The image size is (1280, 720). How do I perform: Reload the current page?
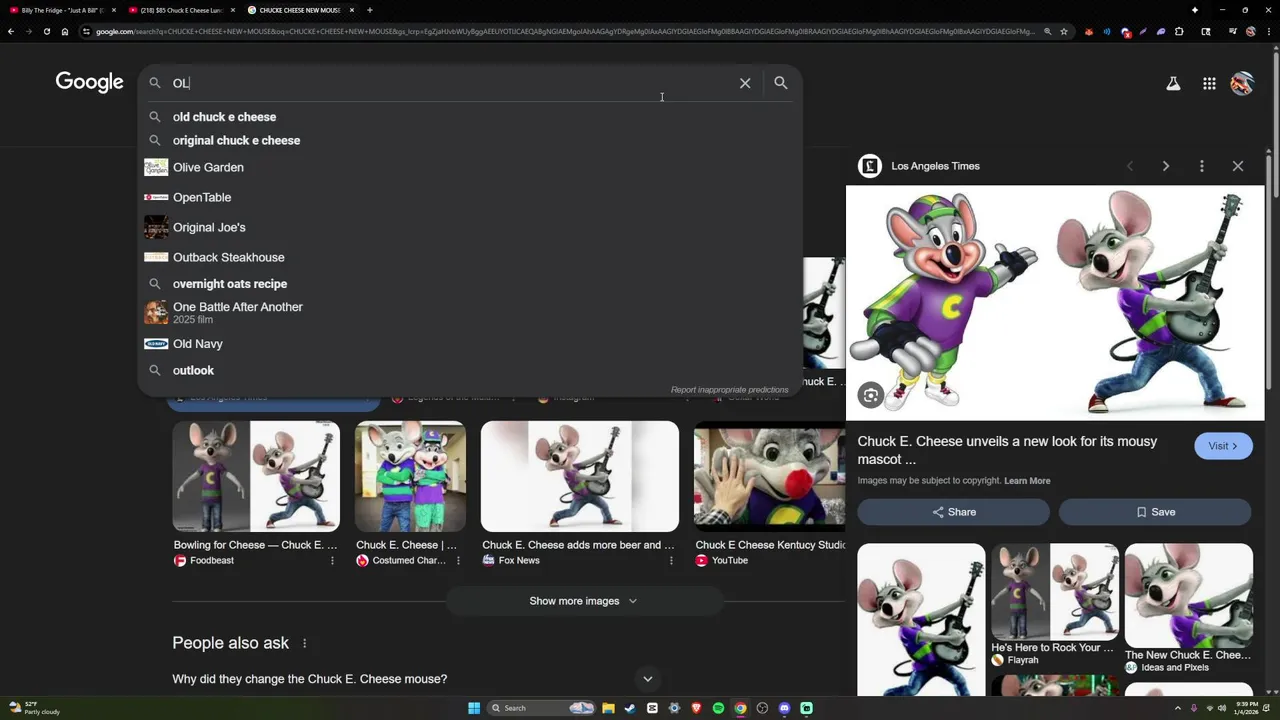(47, 32)
